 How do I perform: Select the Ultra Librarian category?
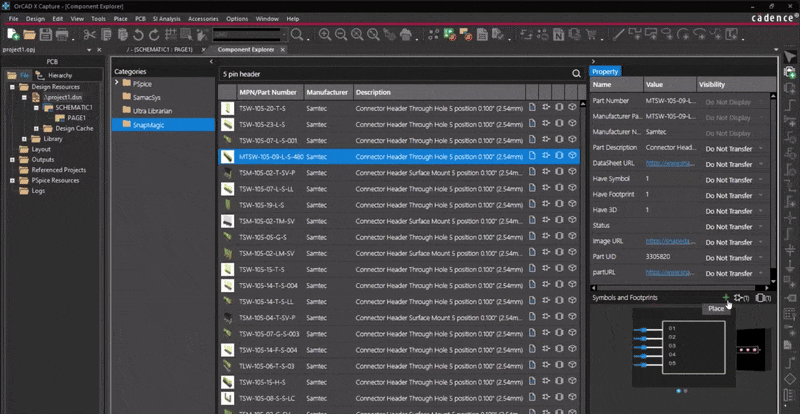(152, 111)
